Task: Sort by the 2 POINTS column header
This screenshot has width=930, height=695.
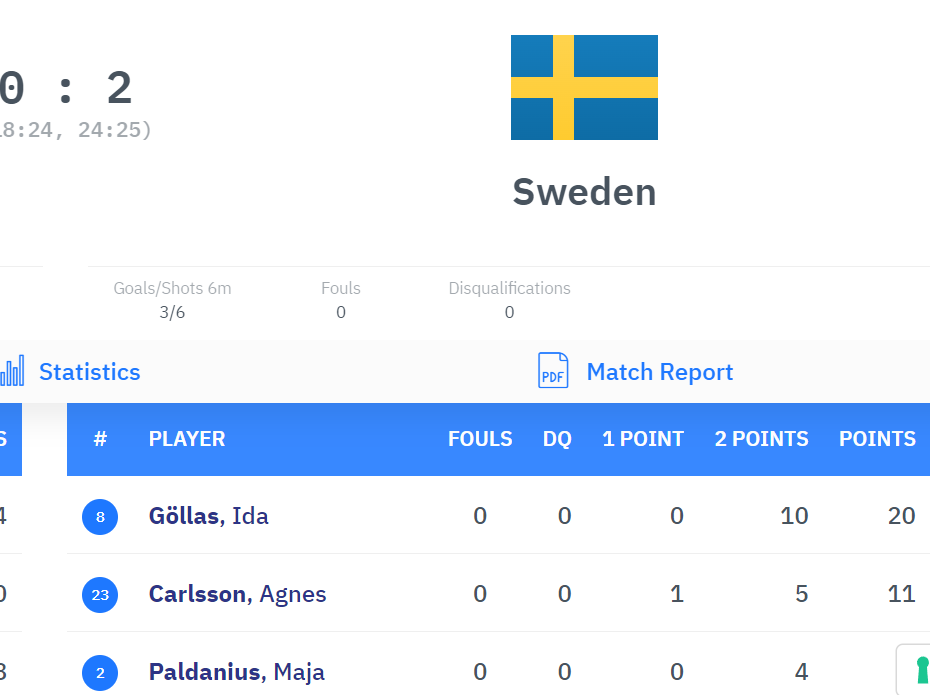Action: tap(761, 439)
